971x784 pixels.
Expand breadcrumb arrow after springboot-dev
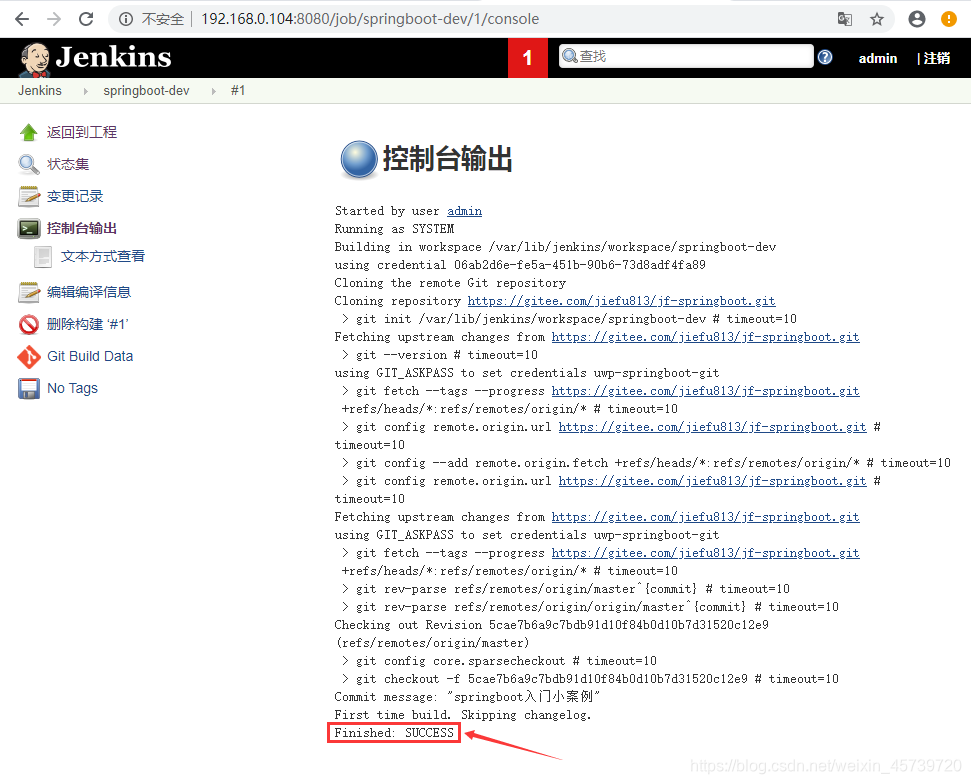(x=214, y=91)
